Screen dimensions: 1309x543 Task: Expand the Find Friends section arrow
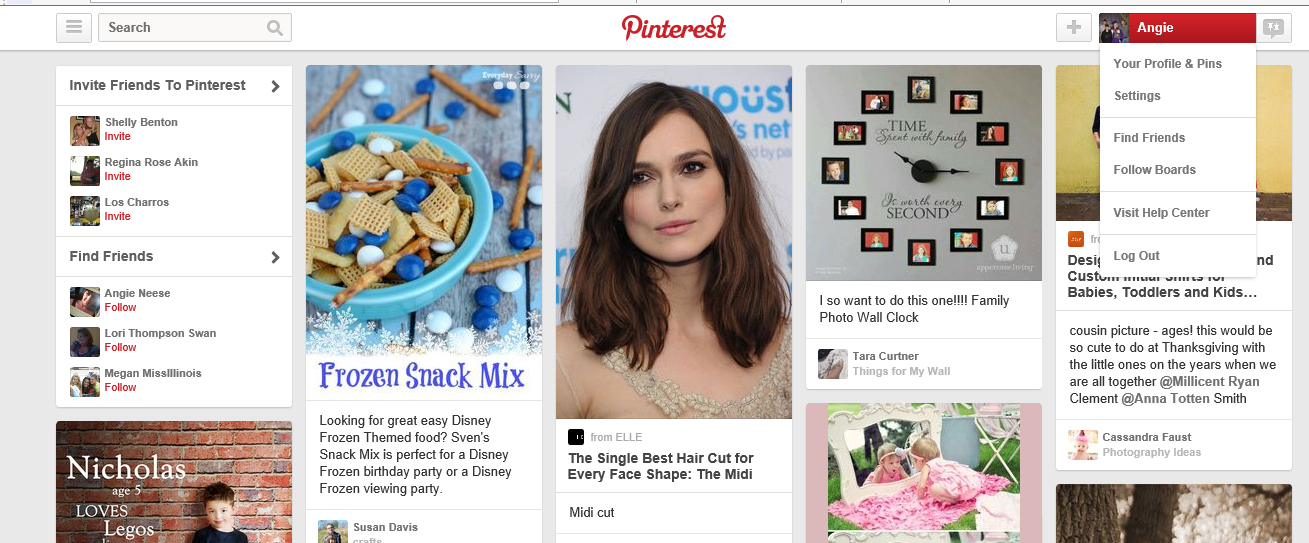275,257
